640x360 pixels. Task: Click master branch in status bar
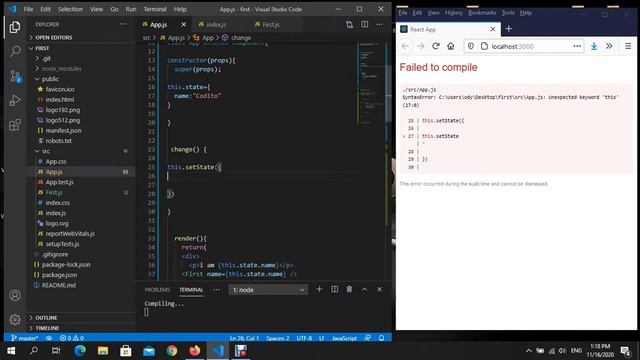[x=24, y=338]
